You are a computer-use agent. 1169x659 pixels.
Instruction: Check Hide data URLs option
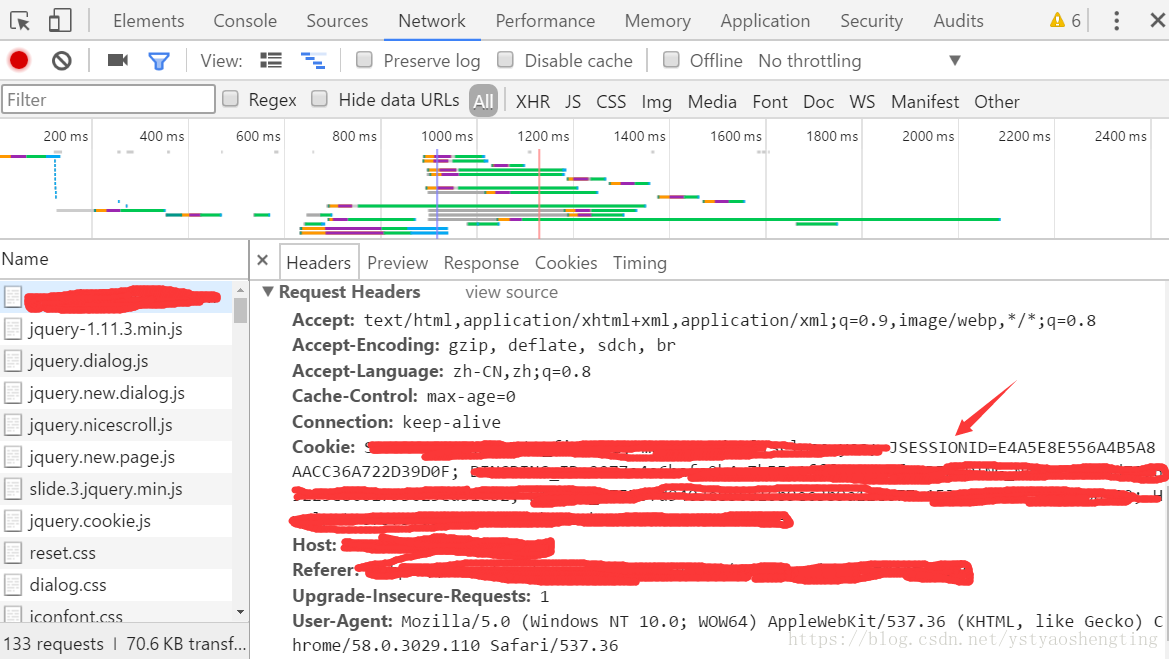(x=320, y=98)
